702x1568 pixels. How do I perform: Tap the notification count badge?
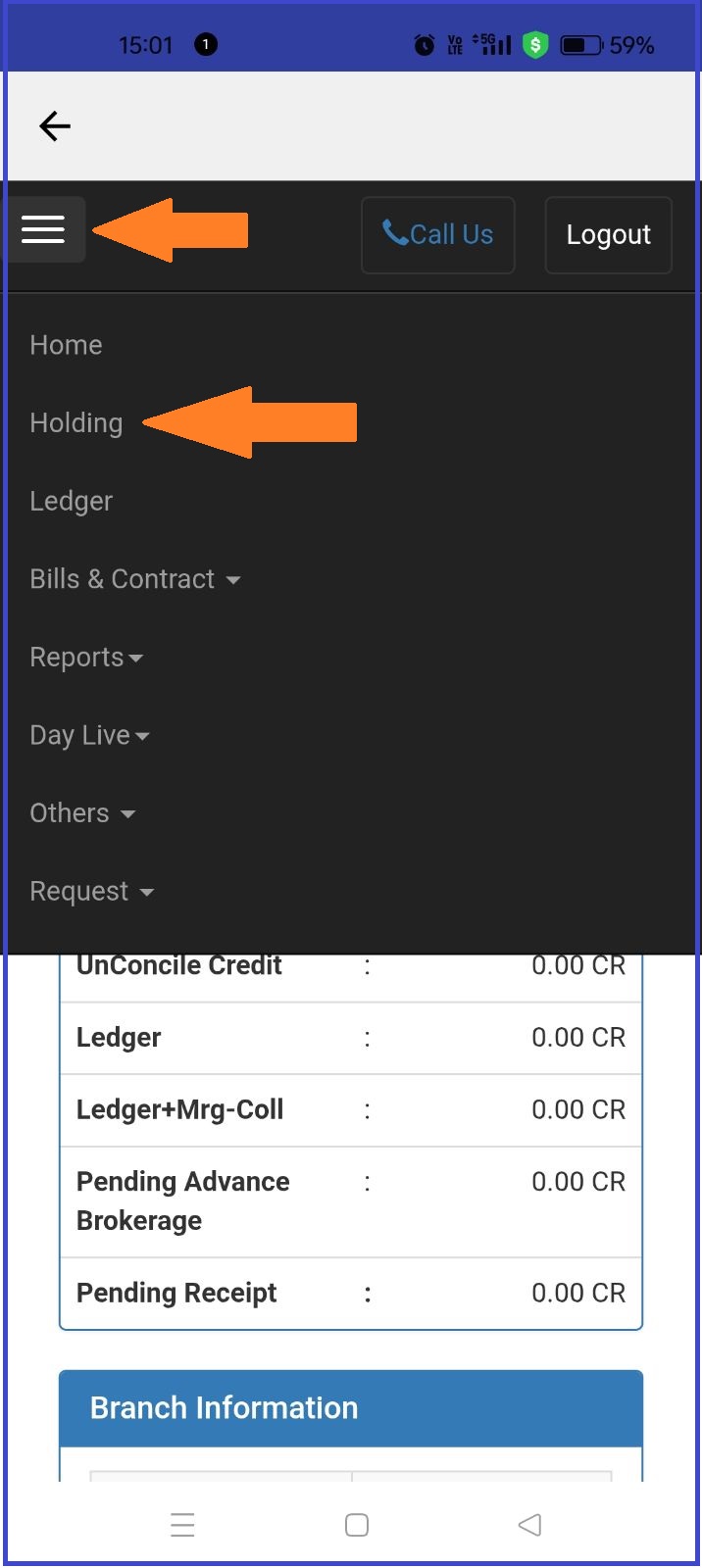point(206,45)
